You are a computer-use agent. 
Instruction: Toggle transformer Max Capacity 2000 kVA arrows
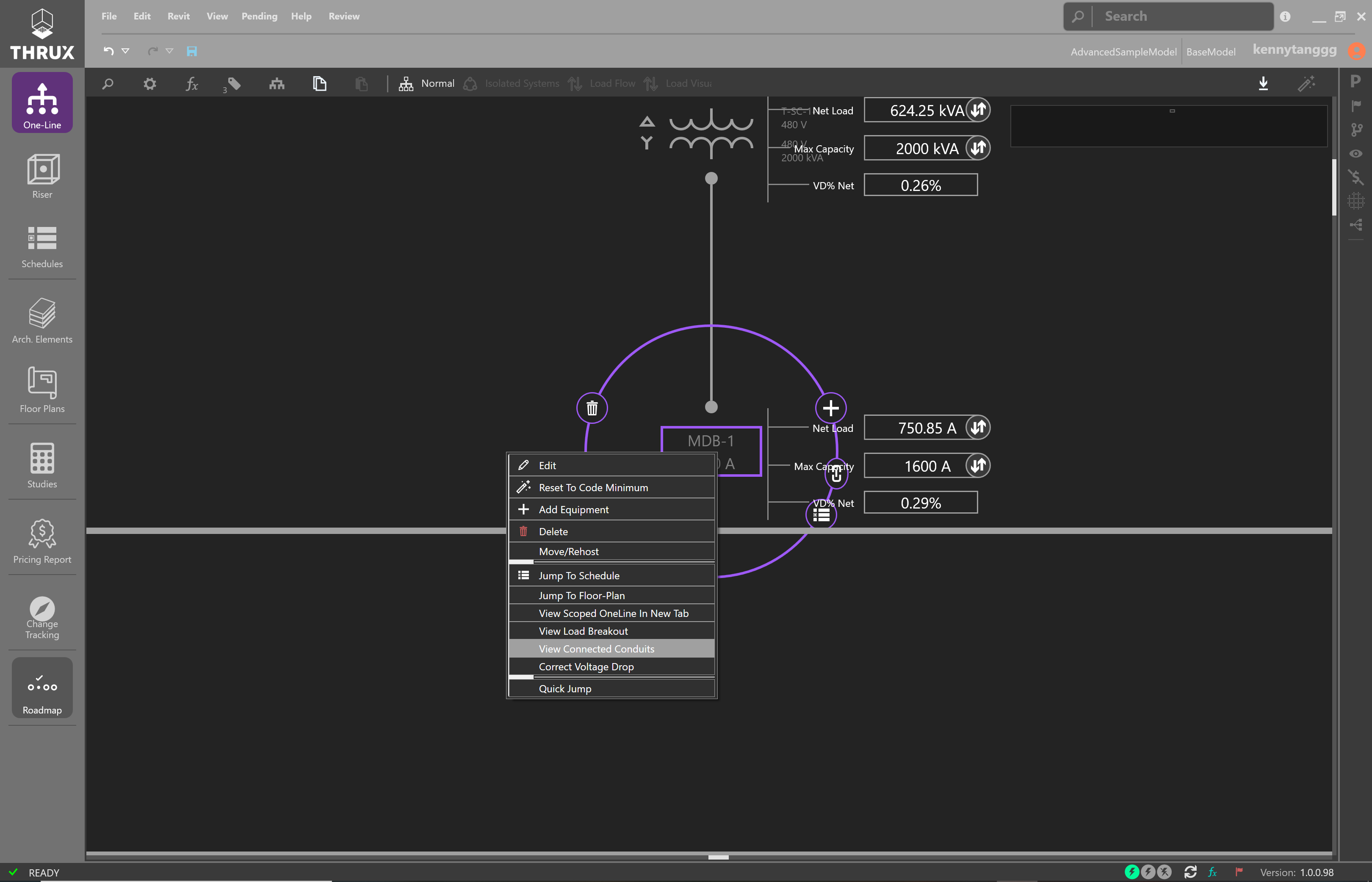[978, 148]
